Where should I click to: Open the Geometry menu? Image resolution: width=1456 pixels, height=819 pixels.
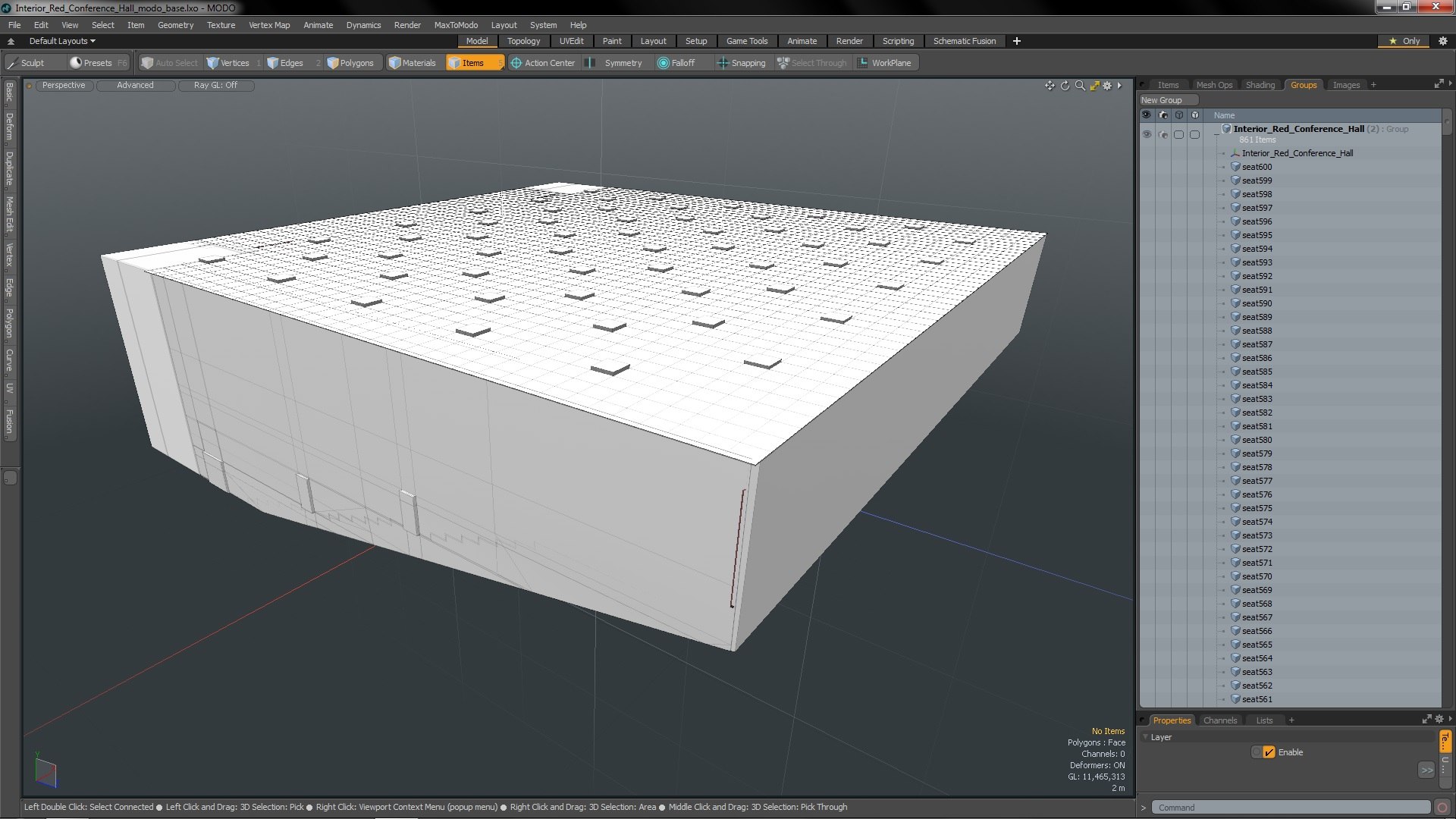pos(175,25)
